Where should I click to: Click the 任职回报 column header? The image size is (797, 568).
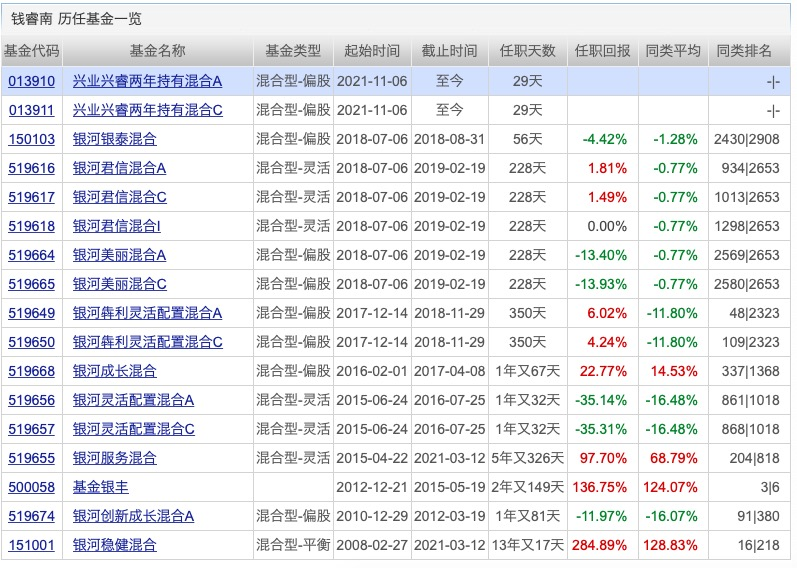tap(602, 51)
